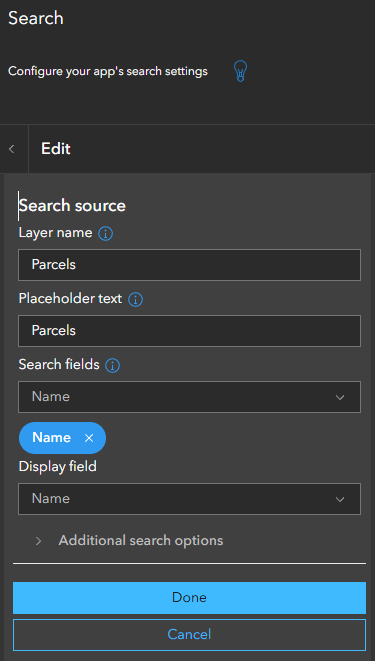Remove the Name search field chip
This screenshot has width=375, height=661.
pyautogui.click(x=88, y=438)
